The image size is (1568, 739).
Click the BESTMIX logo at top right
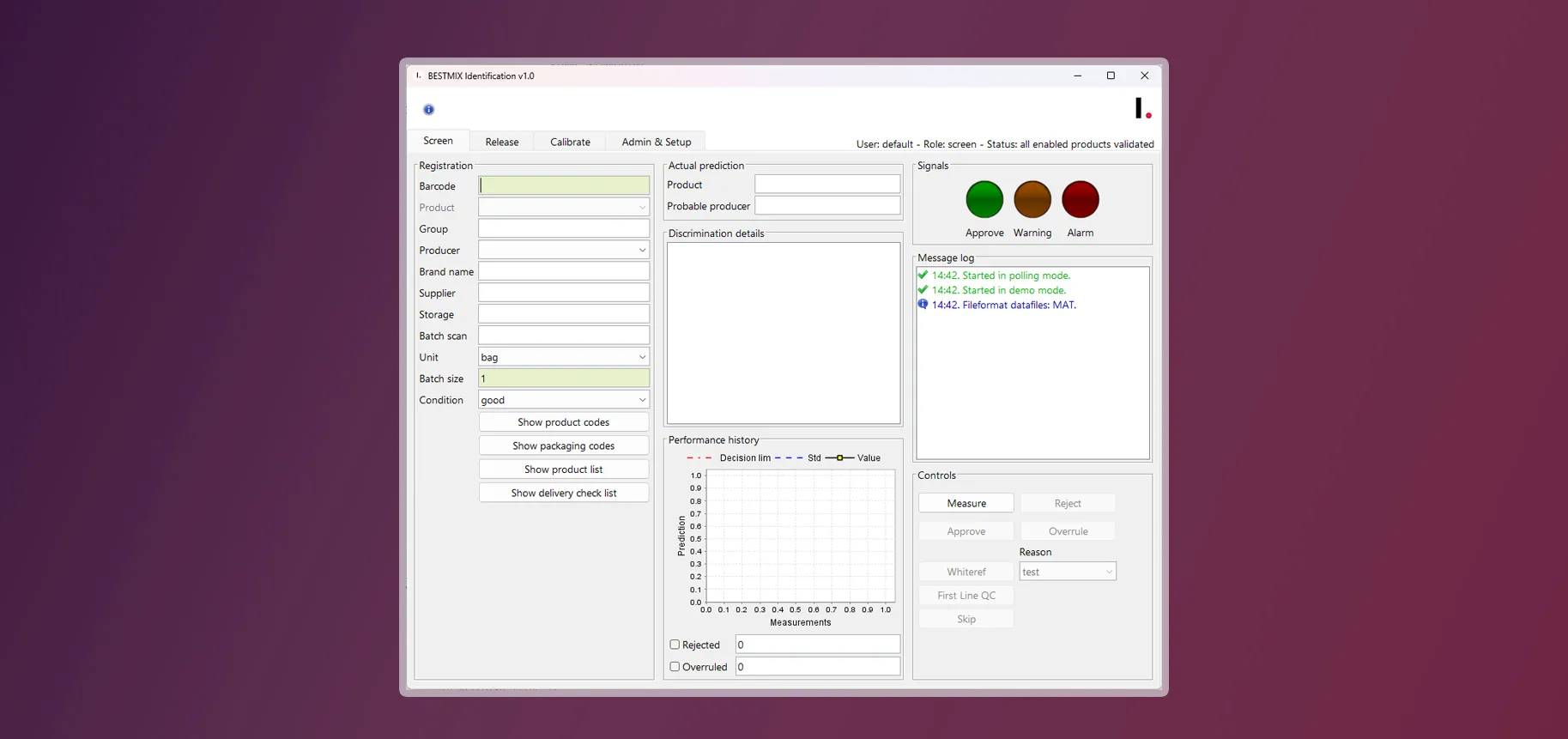click(x=1143, y=108)
